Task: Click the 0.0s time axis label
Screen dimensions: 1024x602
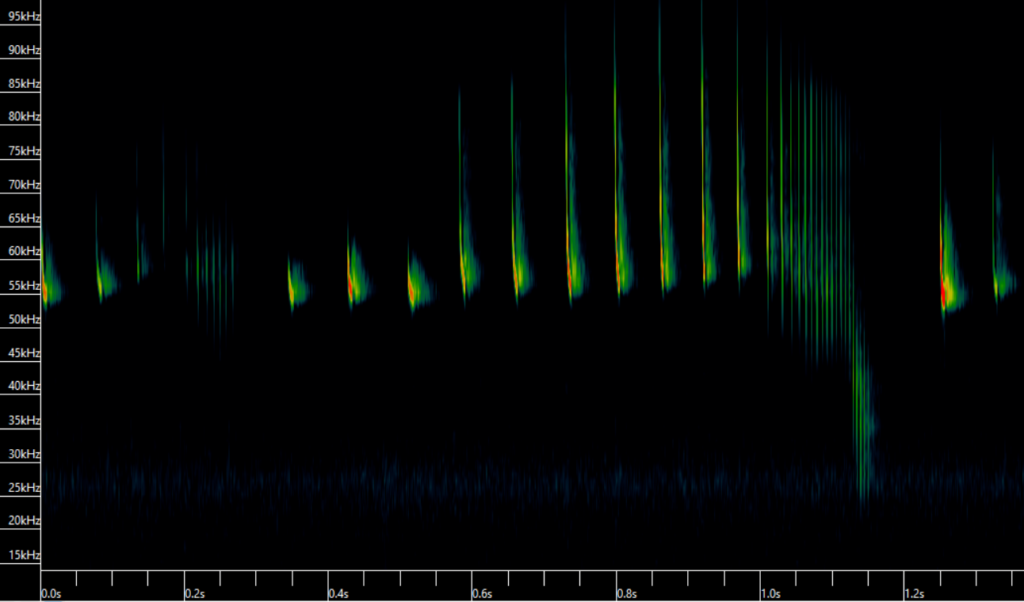Action: click(x=51, y=593)
